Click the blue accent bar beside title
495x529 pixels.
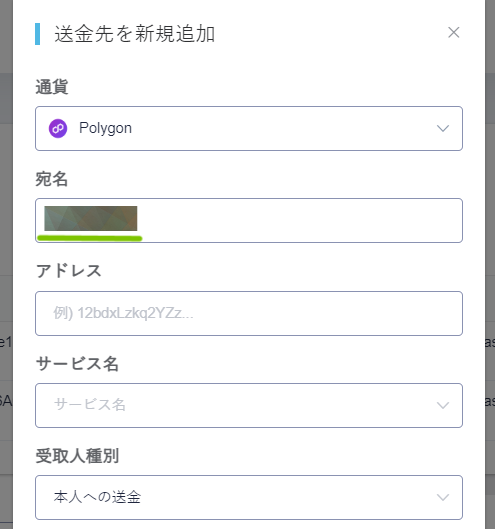coord(37,34)
